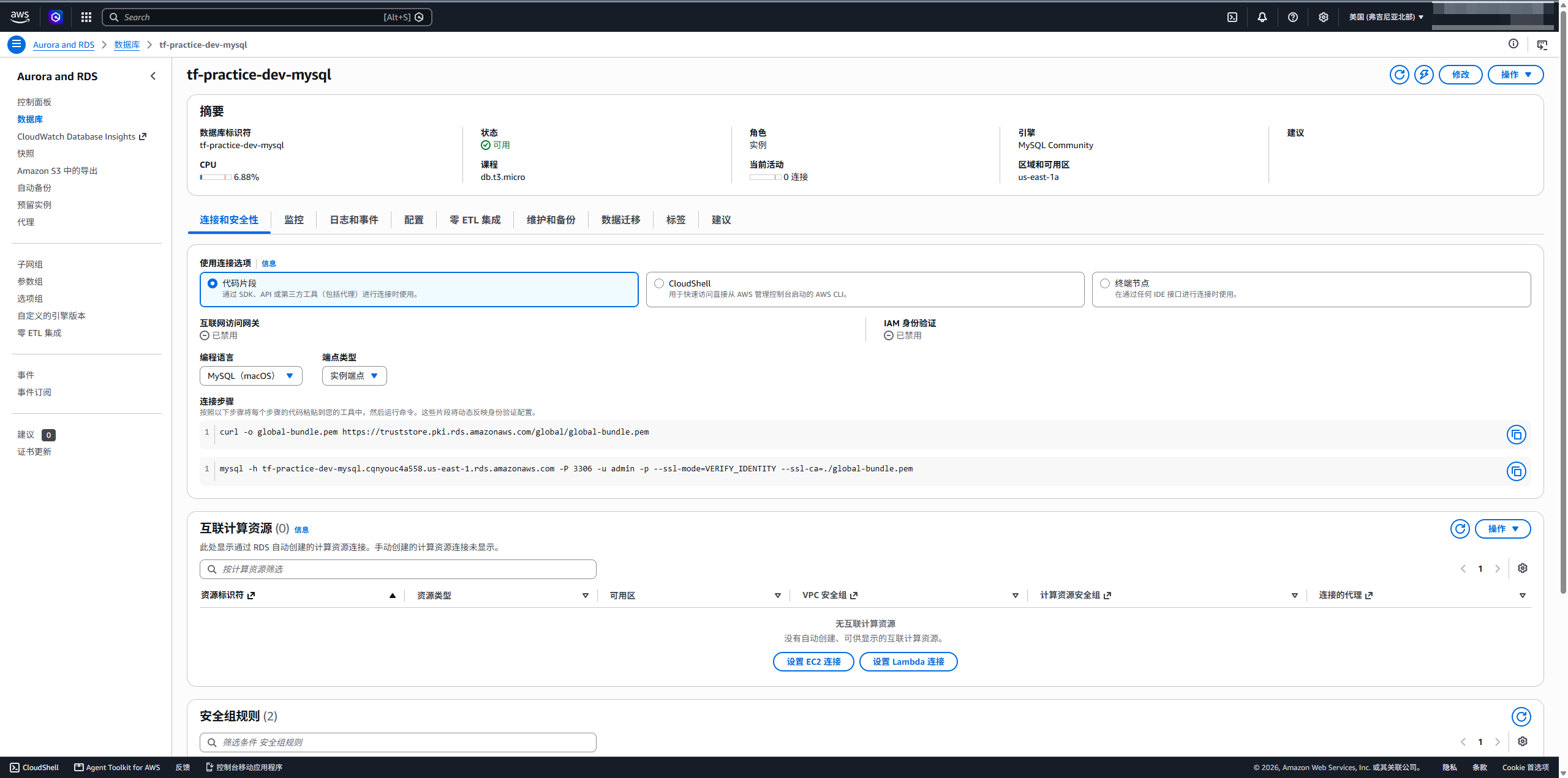Switch to the 维护和备份 tab
The width and height of the screenshot is (1568, 778).
pyautogui.click(x=551, y=220)
